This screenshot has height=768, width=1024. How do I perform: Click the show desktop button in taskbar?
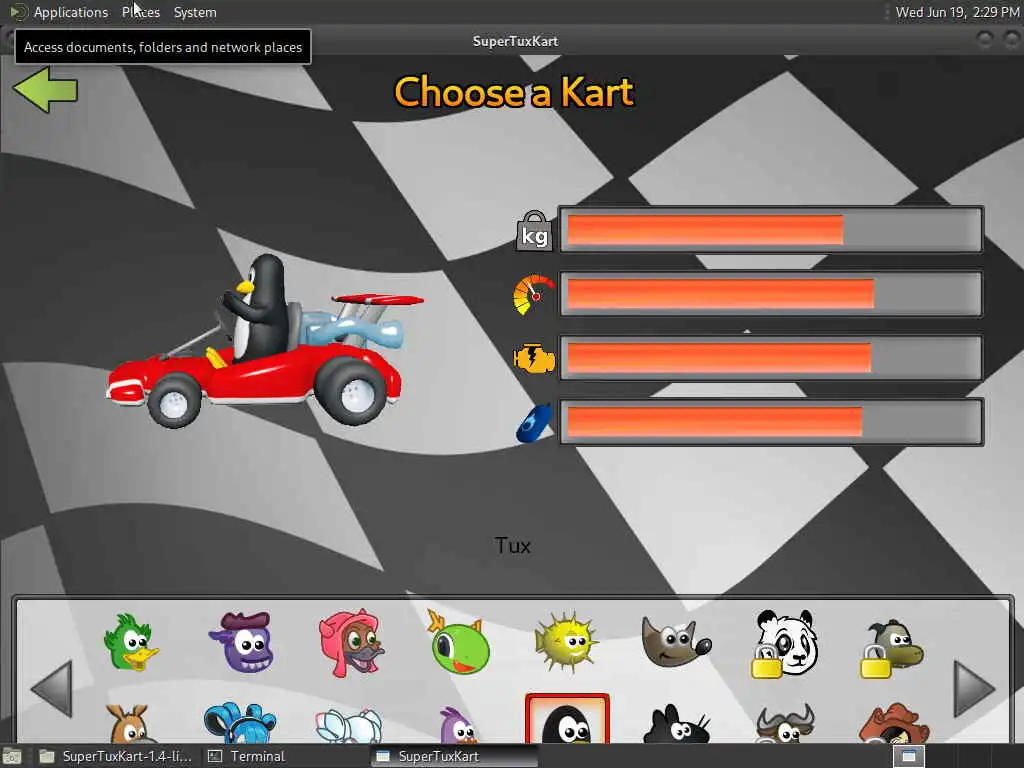click(x=11, y=756)
